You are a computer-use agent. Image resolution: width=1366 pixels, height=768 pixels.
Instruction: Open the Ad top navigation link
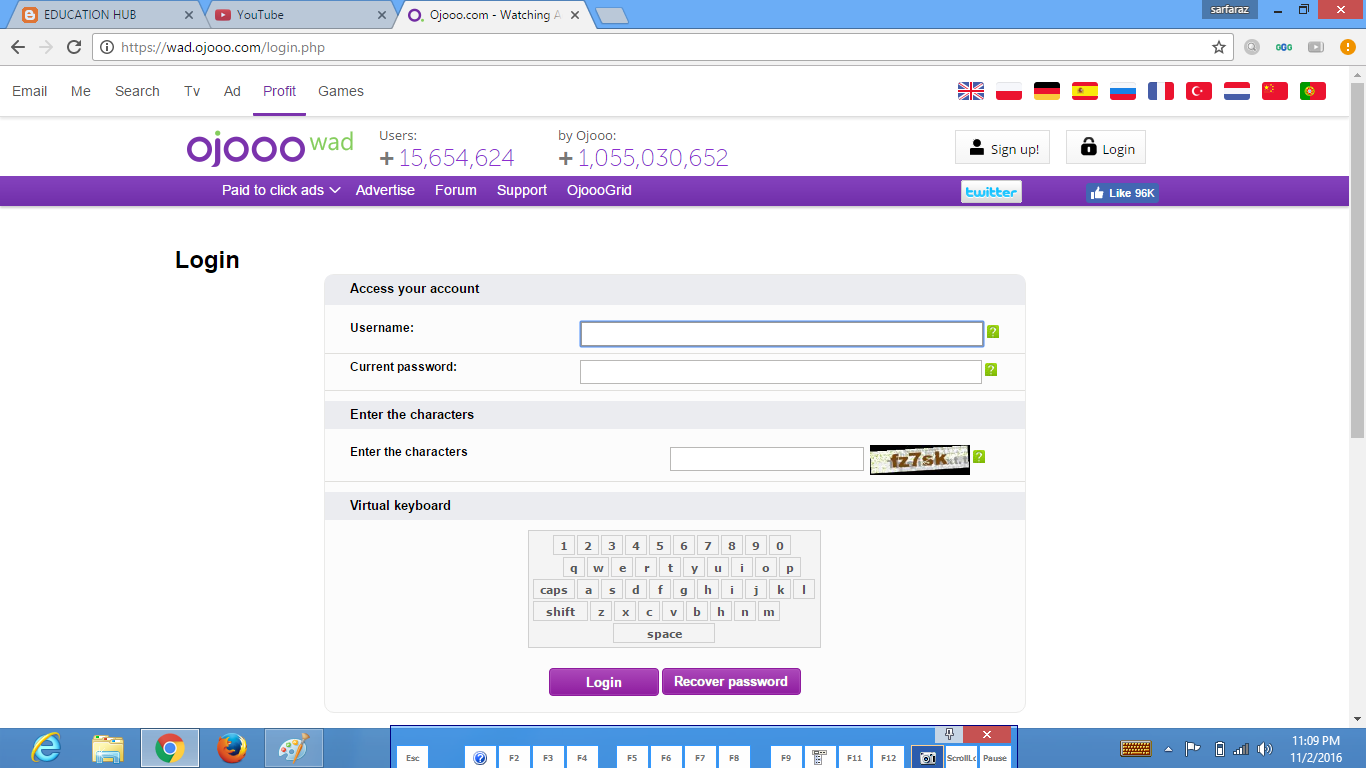[232, 91]
